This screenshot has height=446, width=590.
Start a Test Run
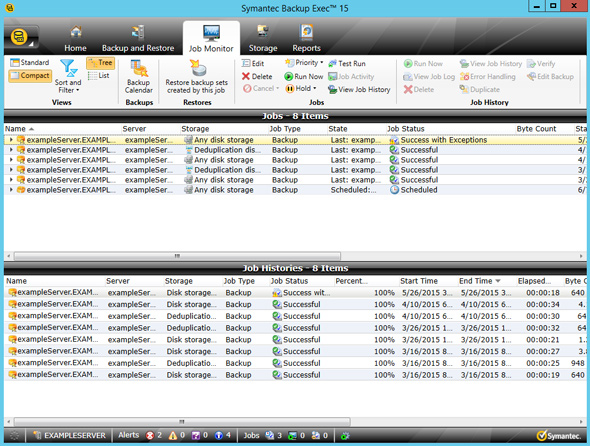click(x=347, y=64)
